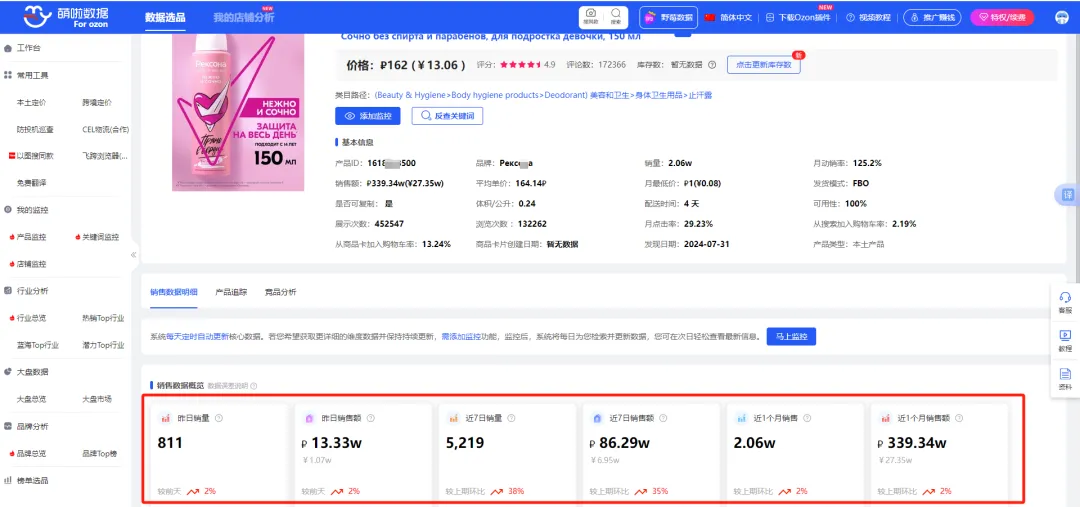The image size is (1080, 507).
Task: Switch to 竞品分析 tab
Action: (280, 292)
